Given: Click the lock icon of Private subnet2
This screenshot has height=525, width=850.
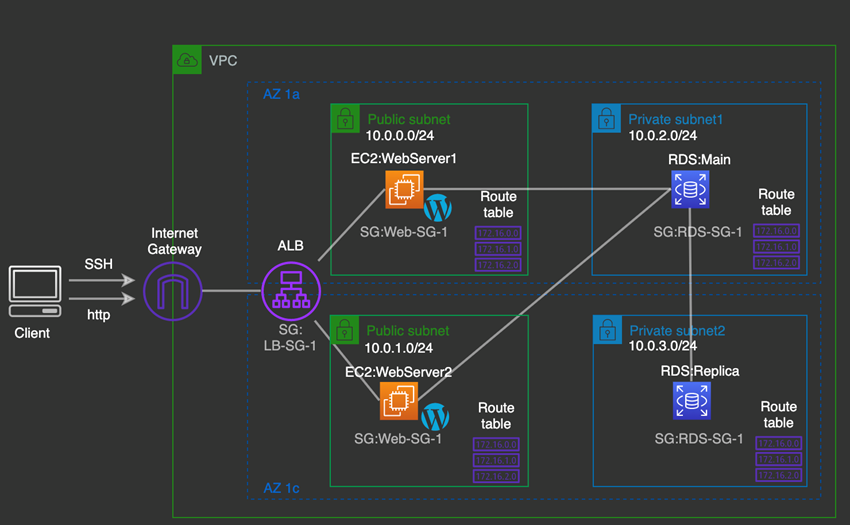Looking at the screenshot, I should (x=606, y=330).
